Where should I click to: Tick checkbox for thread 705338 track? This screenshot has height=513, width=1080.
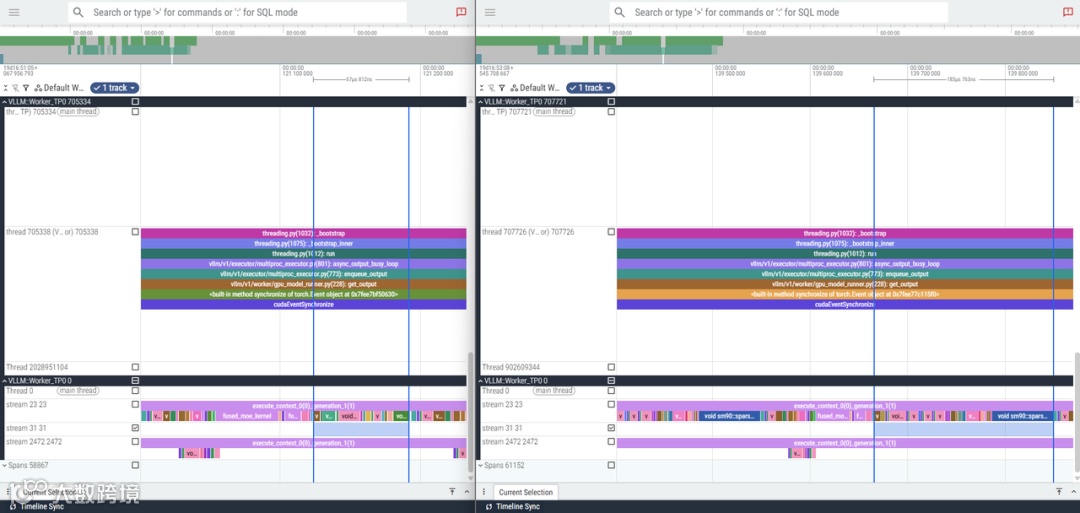[x=136, y=232]
